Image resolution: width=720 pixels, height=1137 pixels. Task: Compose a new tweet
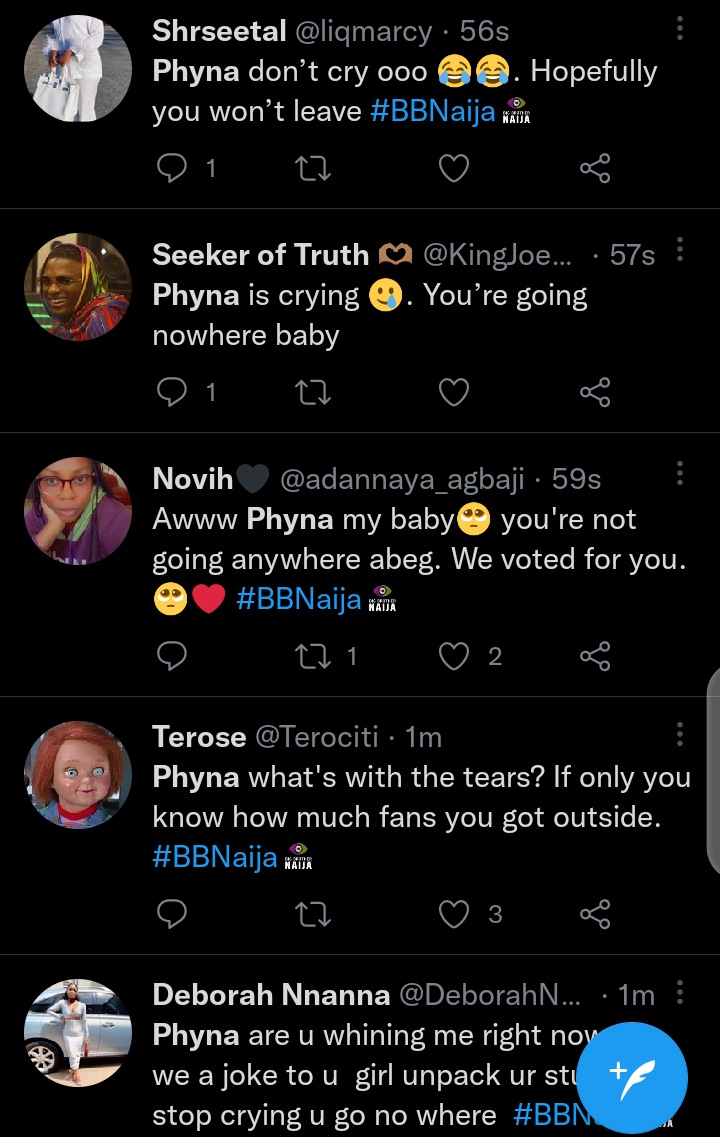coord(633,1075)
